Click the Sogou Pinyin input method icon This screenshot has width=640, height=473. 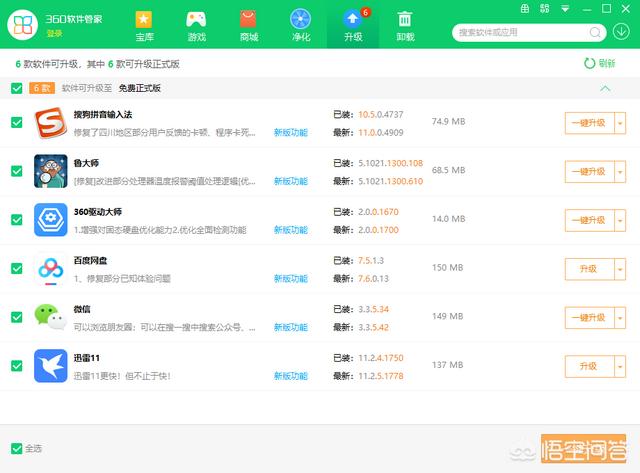point(50,122)
